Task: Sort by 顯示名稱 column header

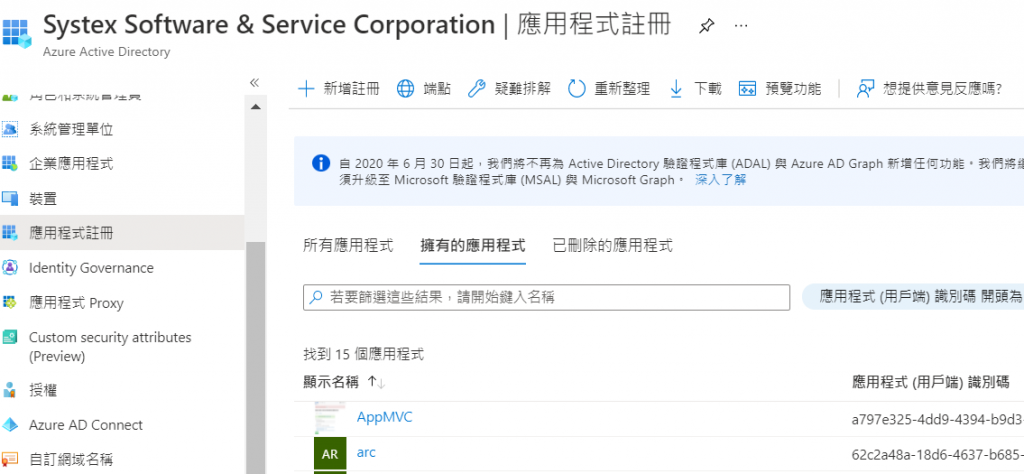Action: click(x=331, y=382)
